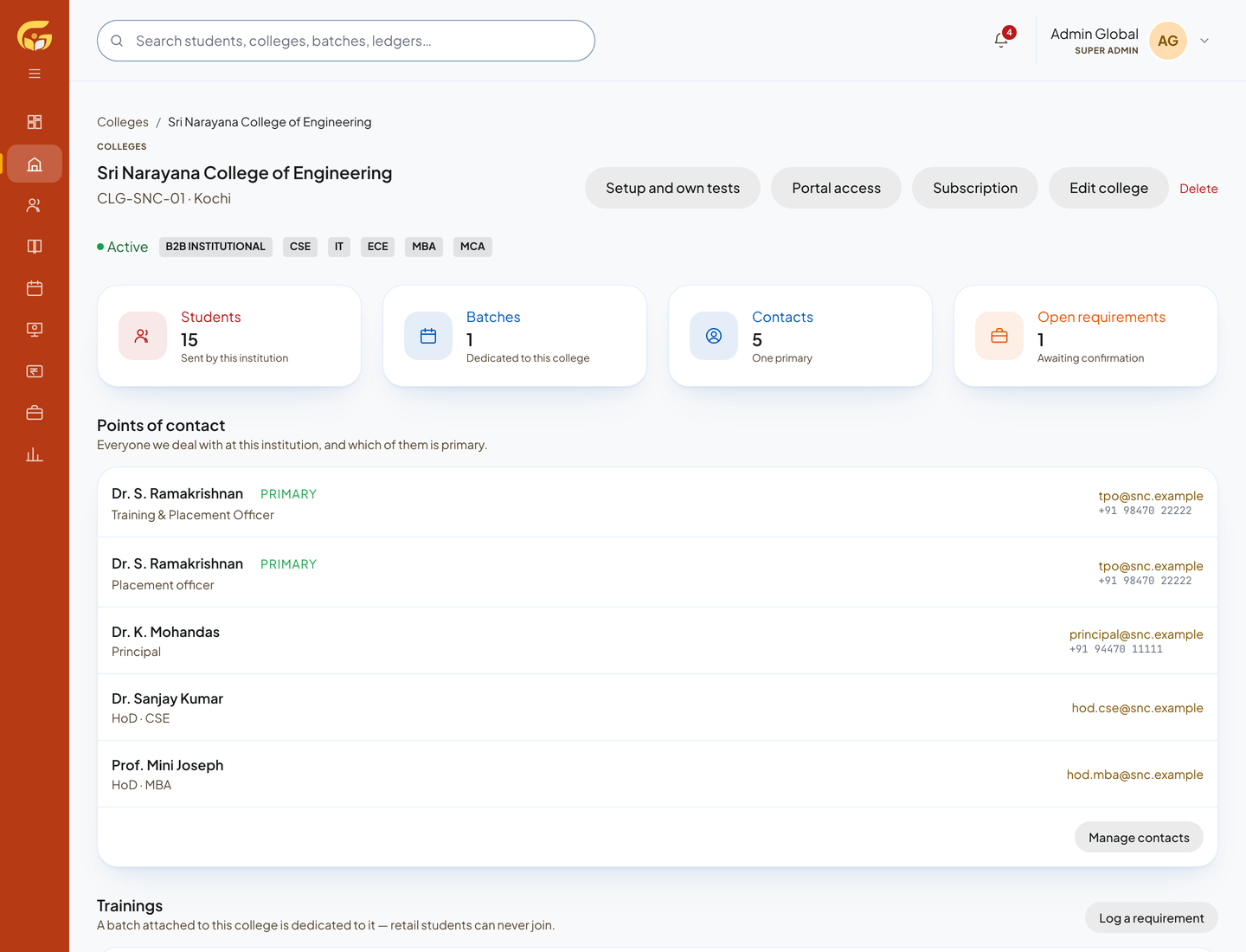The image size is (1246, 952).
Task: Click the Batches card title
Action: pyautogui.click(x=493, y=317)
